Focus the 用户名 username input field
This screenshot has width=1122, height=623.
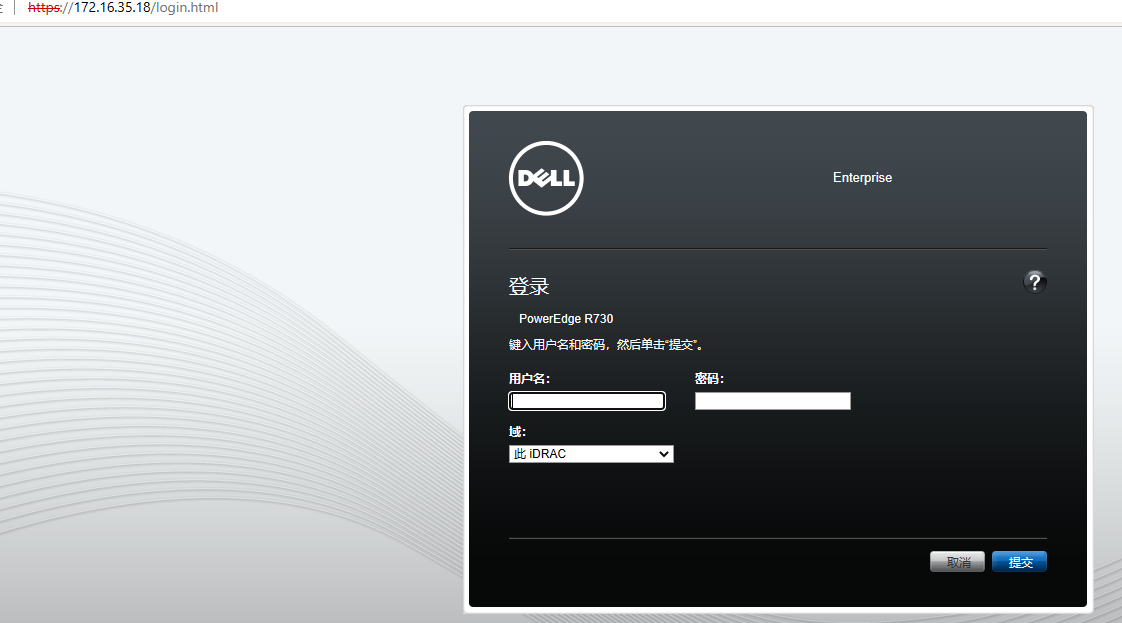587,401
